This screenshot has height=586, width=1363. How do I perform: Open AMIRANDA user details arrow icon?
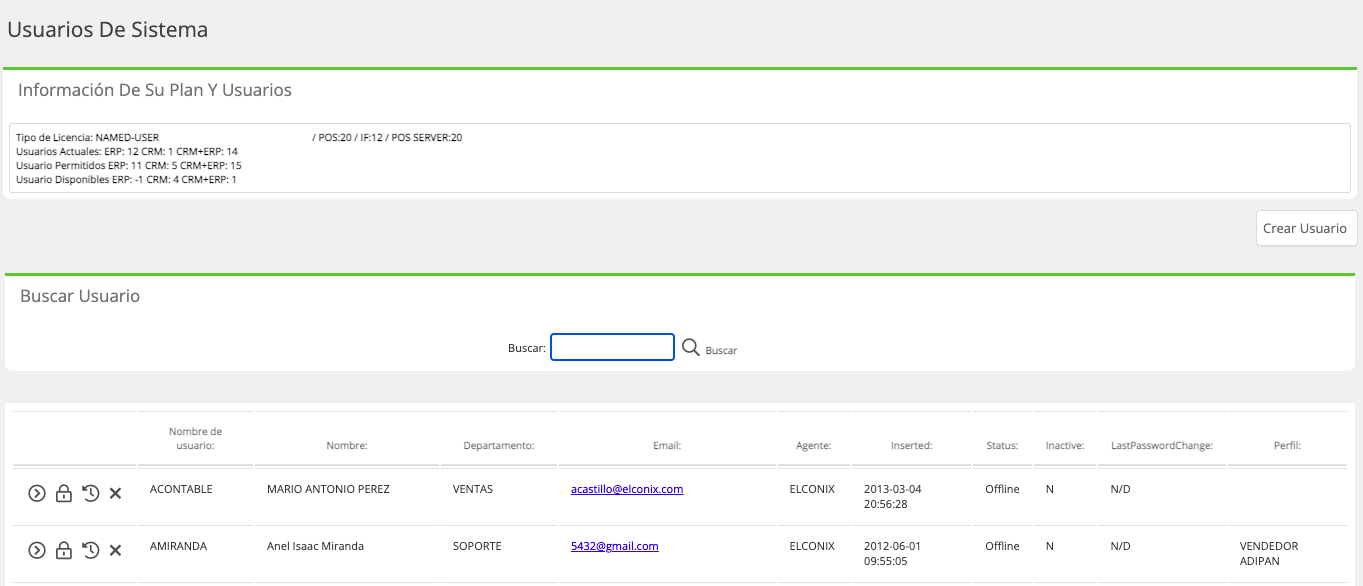pyautogui.click(x=37, y=550)
